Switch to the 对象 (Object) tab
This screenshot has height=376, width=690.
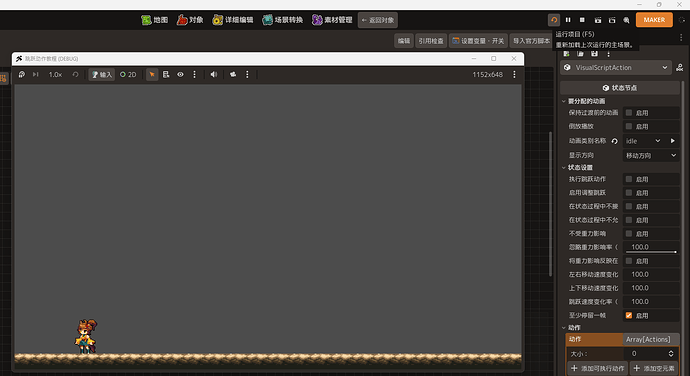[x=190, y=20]
